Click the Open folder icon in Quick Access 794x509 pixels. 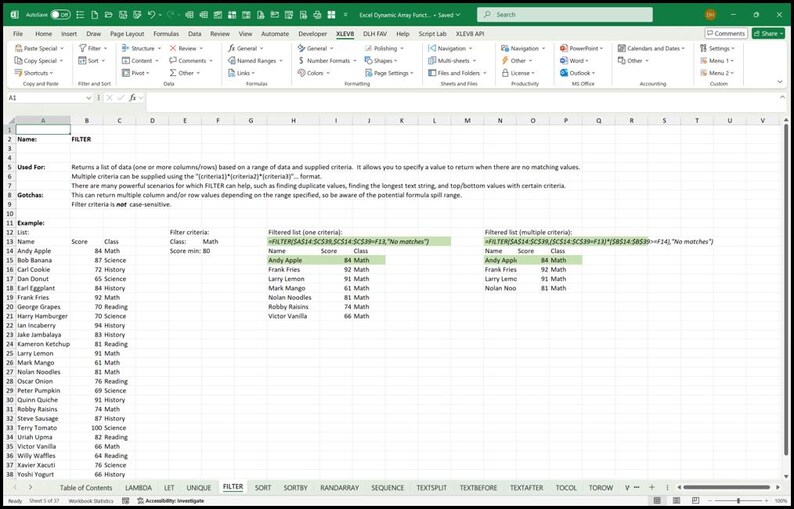click(108, 15)
